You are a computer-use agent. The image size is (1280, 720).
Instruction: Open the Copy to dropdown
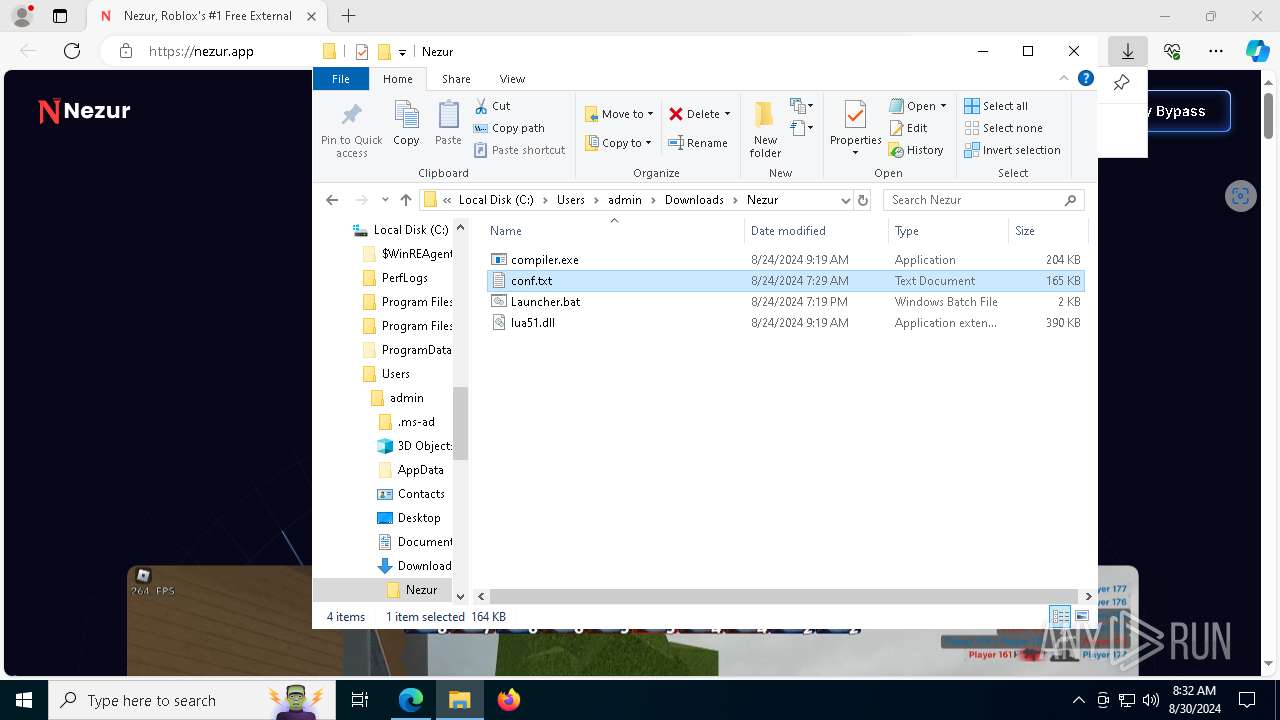619,143
